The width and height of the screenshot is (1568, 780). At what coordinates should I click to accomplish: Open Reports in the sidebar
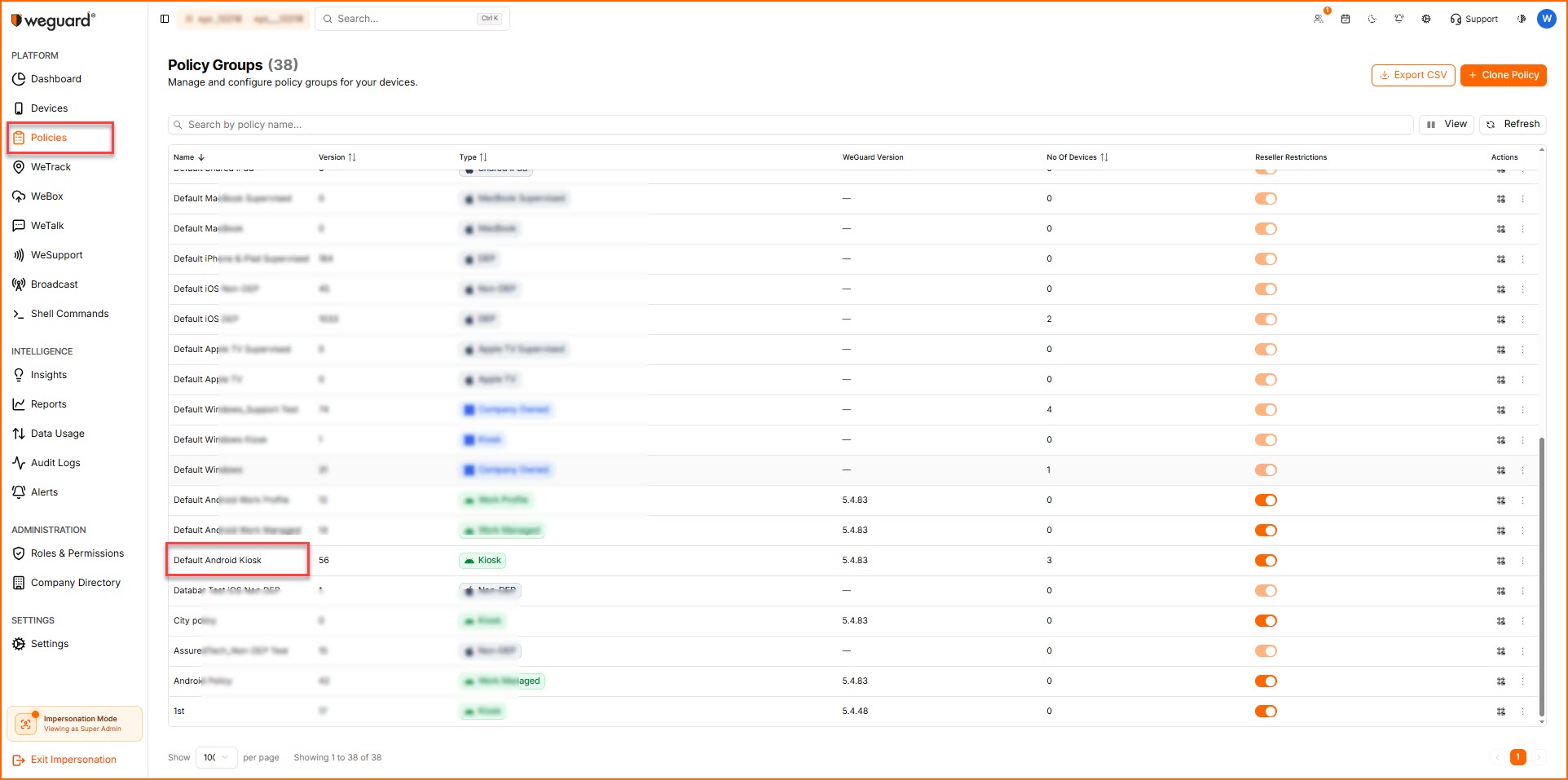(x=49, y=404)
